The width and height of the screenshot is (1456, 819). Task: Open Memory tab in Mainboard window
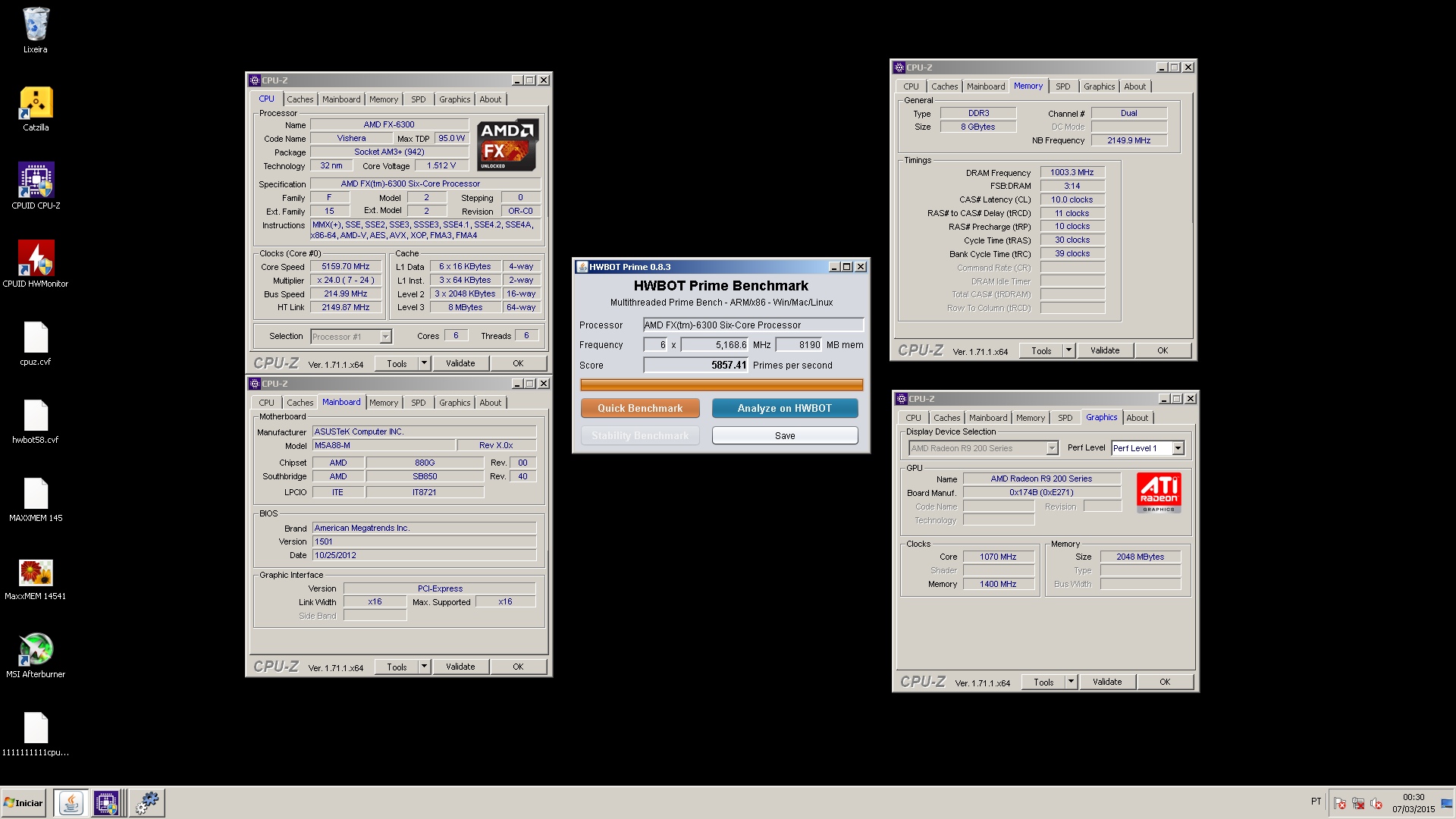click(x=384, y=403)
